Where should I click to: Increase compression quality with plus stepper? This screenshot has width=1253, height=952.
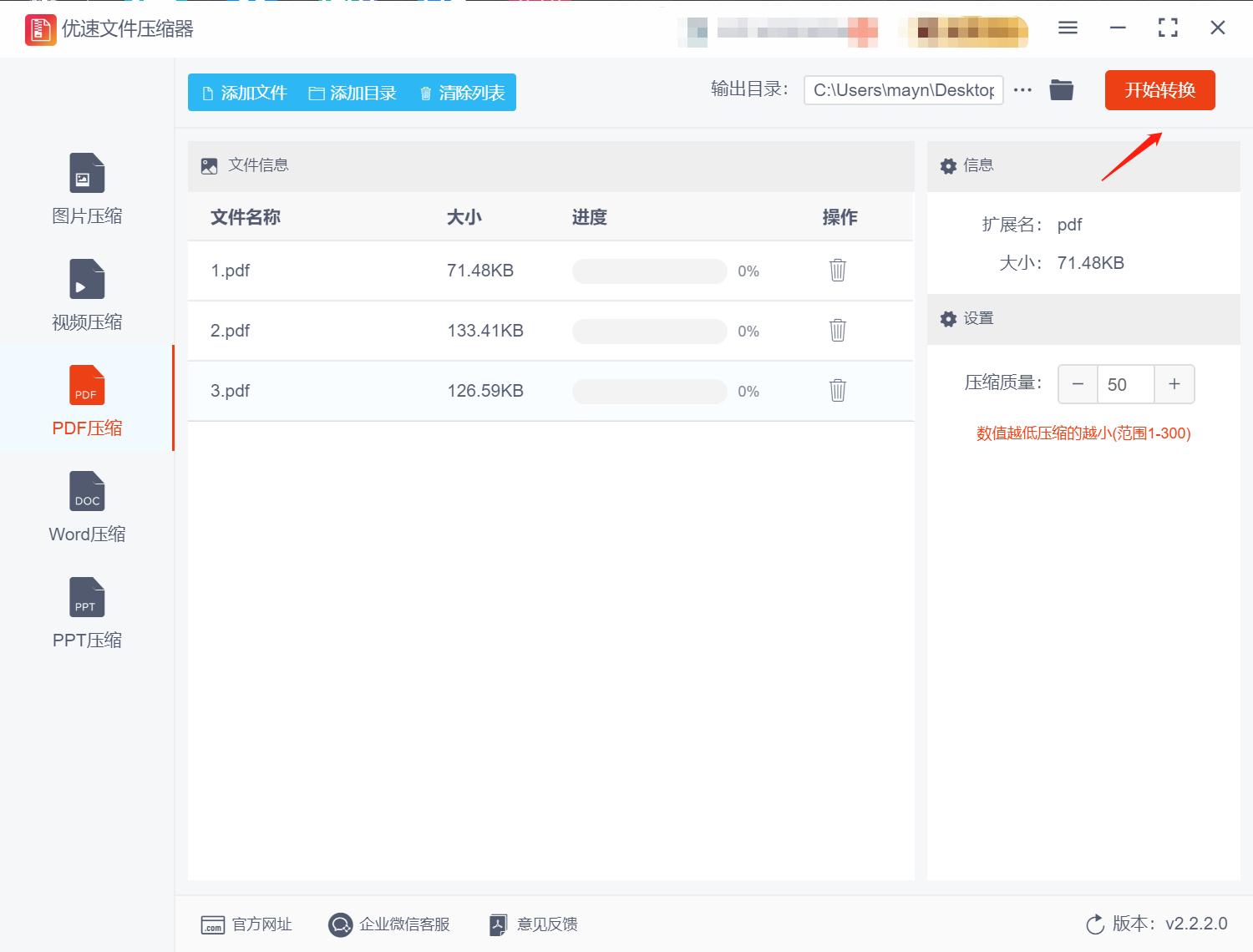[x=1174, y=384]
